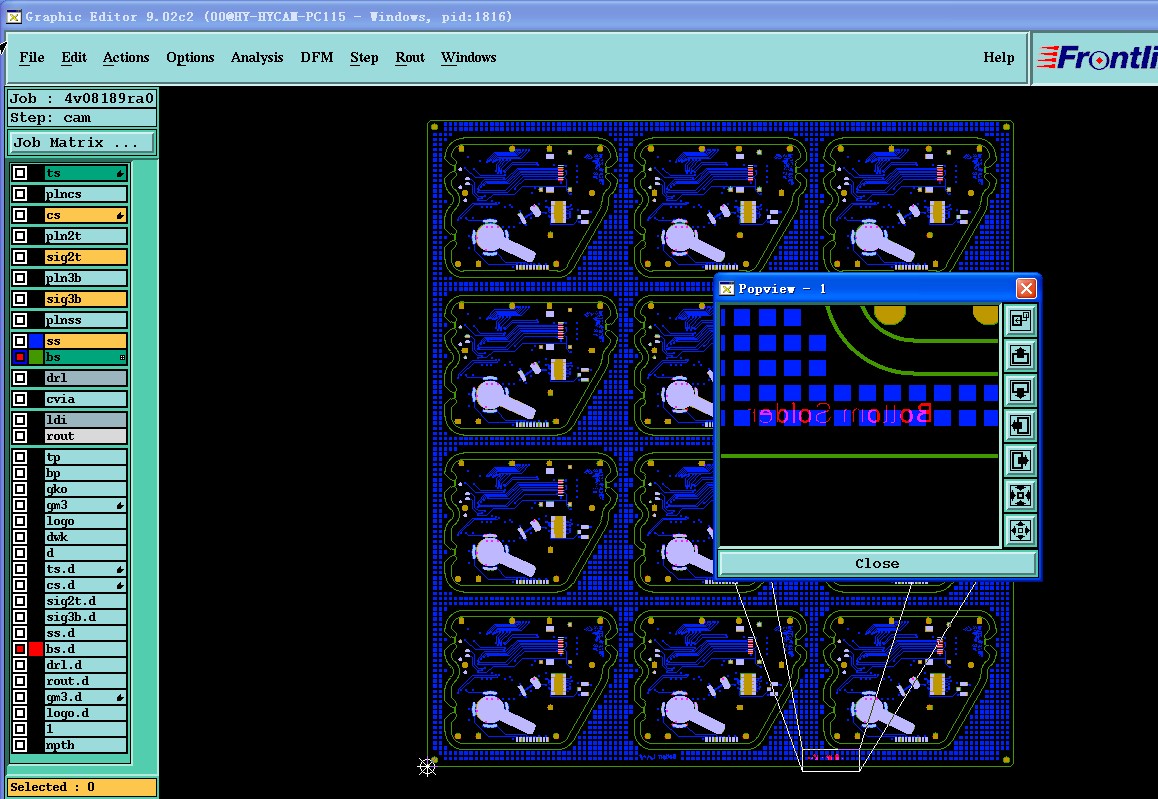Close Popview with red X button
Image resolution: width=1158 pixels, height=799 pixels.
coord(1026,289)
